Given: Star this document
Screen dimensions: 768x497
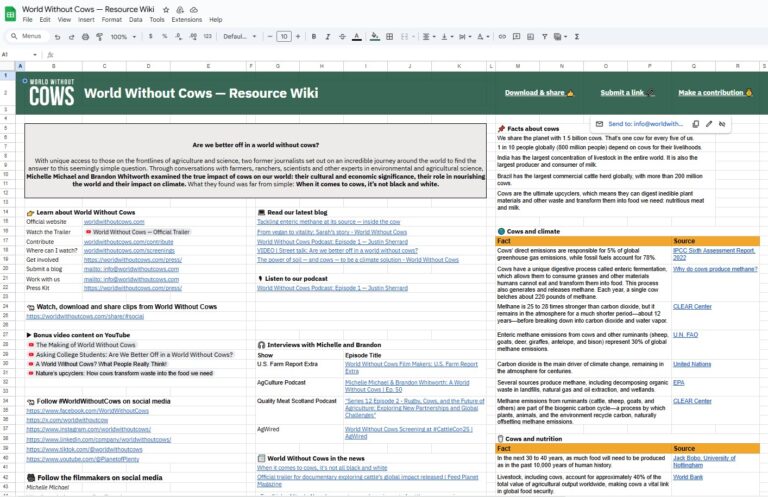Looking at the screenshot, I should pyautogui.click(x=166, y=10).
